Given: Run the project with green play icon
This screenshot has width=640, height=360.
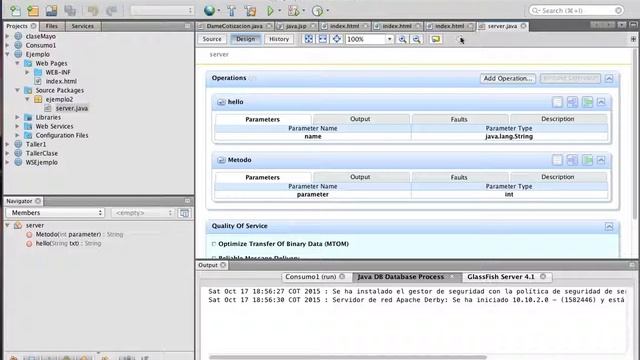Looking at the screenshot, I should 270,11.
